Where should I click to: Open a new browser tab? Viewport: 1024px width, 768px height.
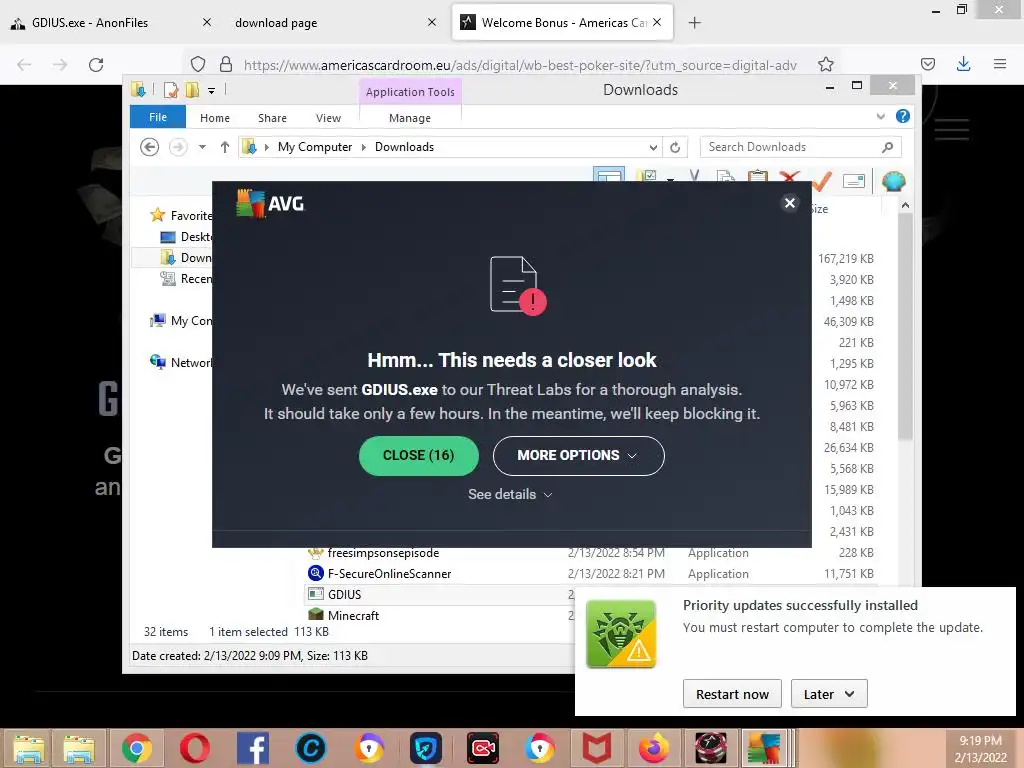coord(695,23)
